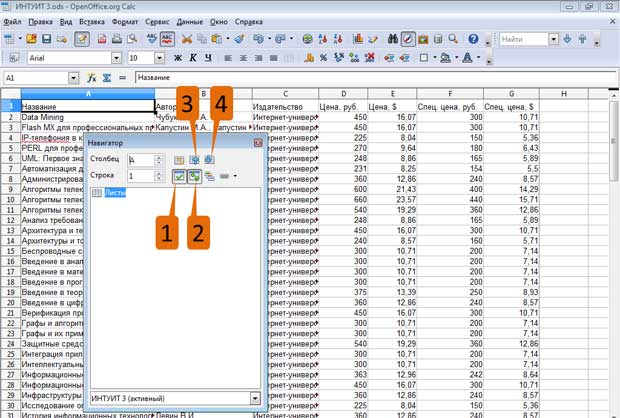Open Font Color dropdown arrow
Viewport: 620px width, 418px height.
point(478,58)
